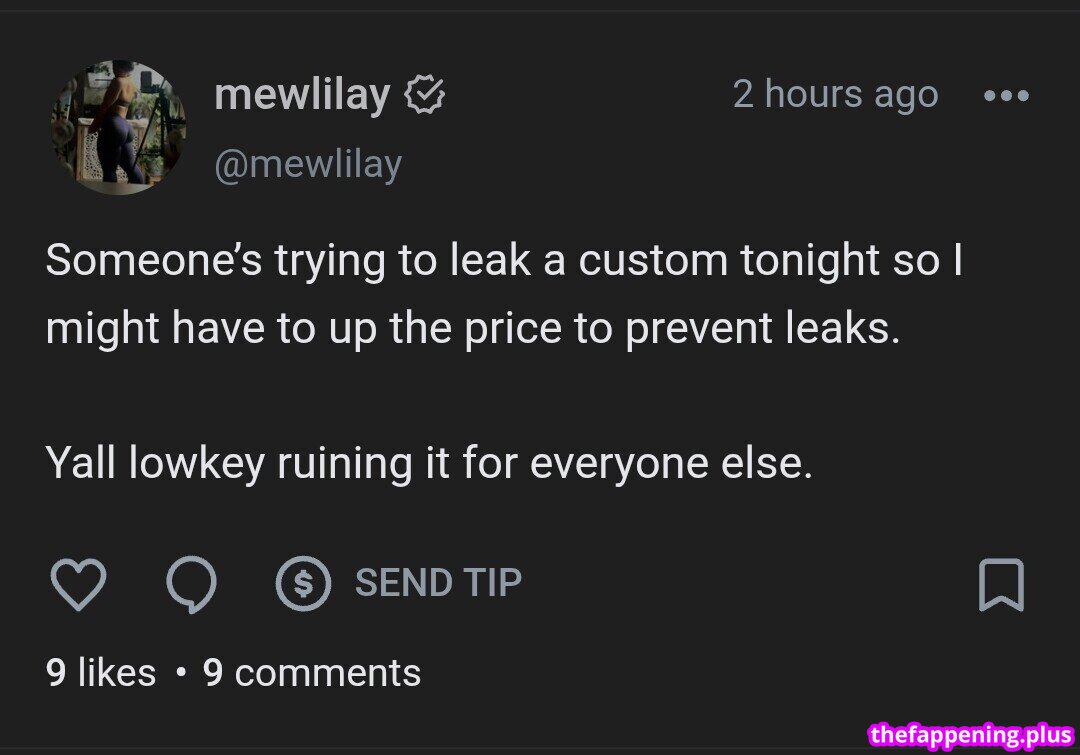Like the post with the heart icon
The image size is (1080, 755).
click(78, 584)
